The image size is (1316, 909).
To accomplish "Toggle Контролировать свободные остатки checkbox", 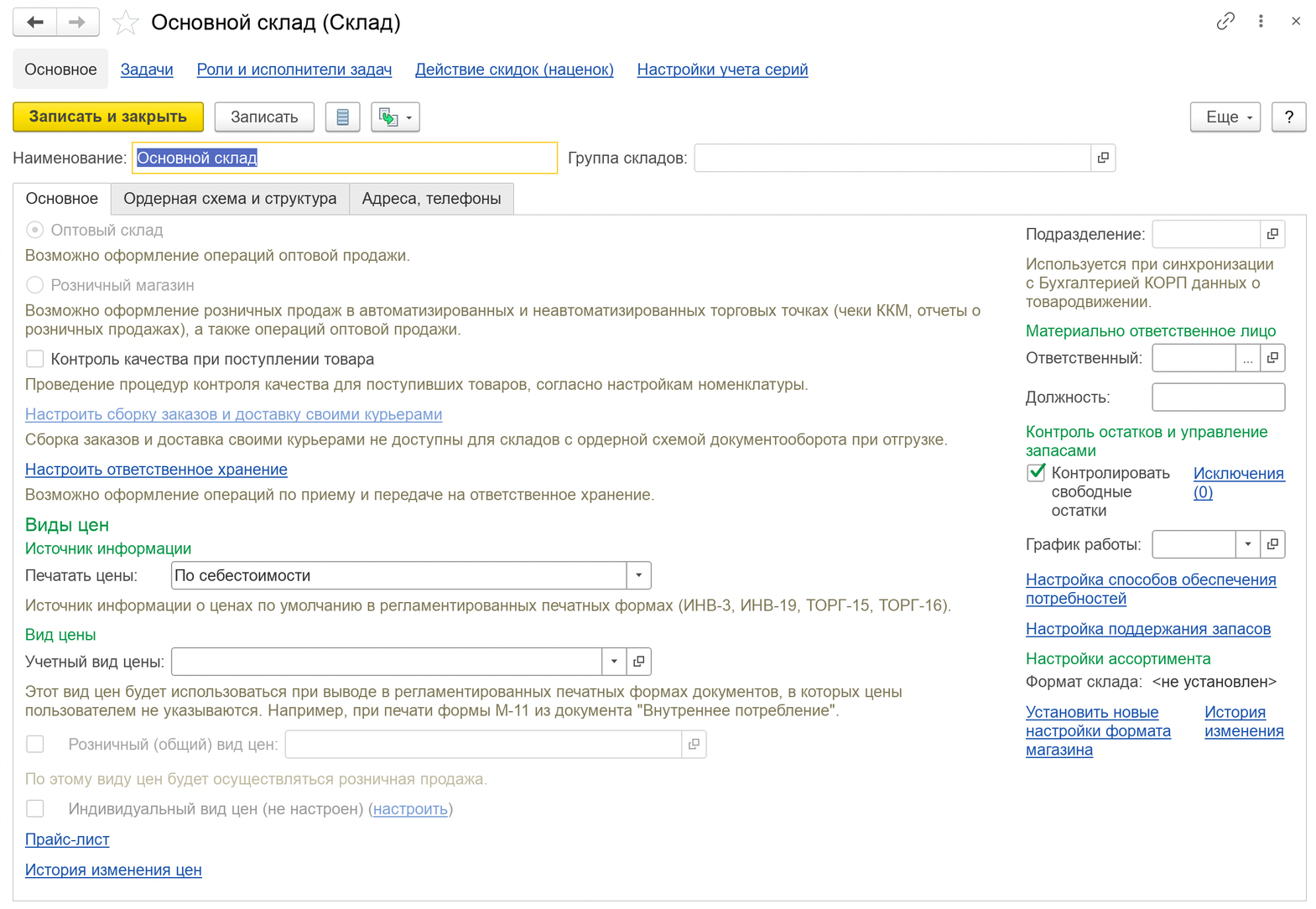I will [x=1036, y=472].
